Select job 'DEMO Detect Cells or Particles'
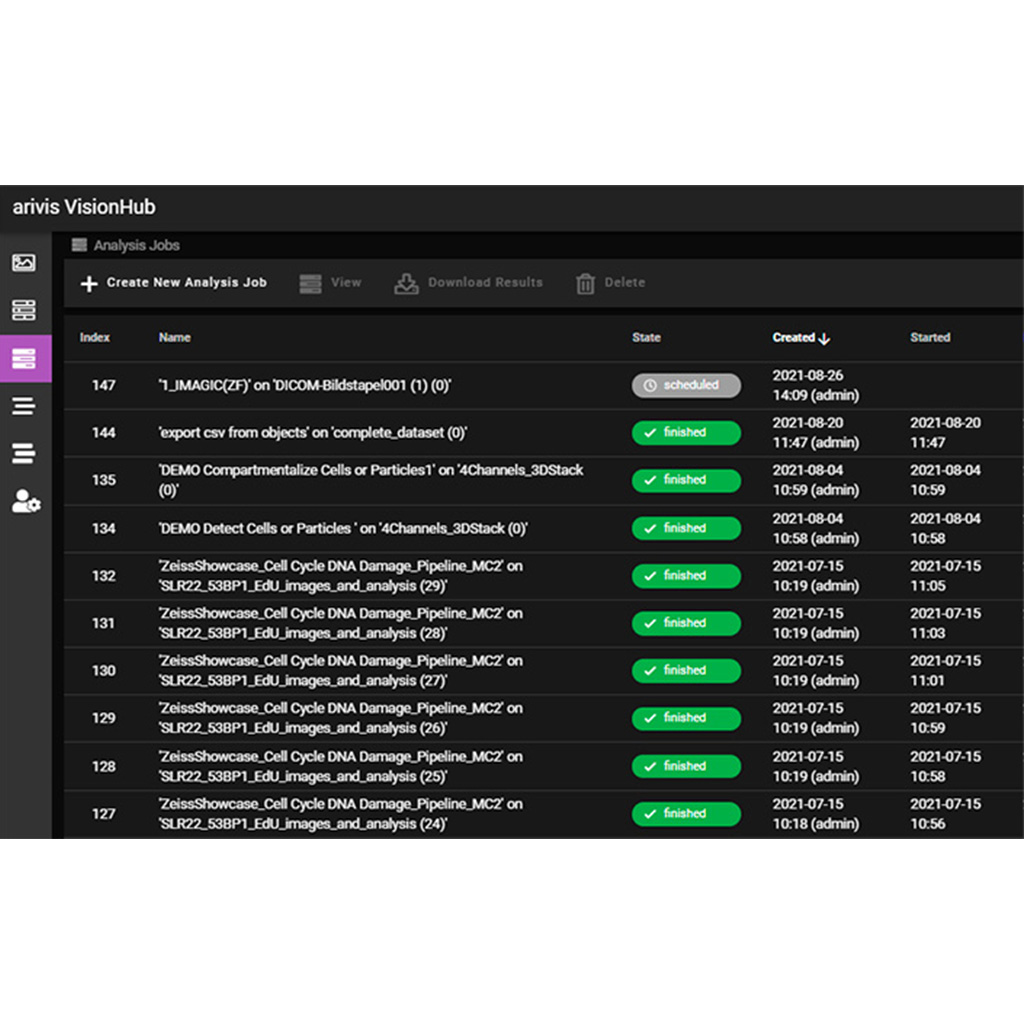Viewport: 1024px width, 1024px height. click(x=343, y=528)
